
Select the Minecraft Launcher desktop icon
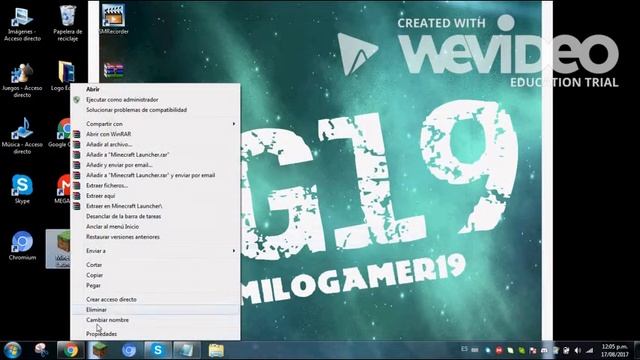click(x=58, y=249)
